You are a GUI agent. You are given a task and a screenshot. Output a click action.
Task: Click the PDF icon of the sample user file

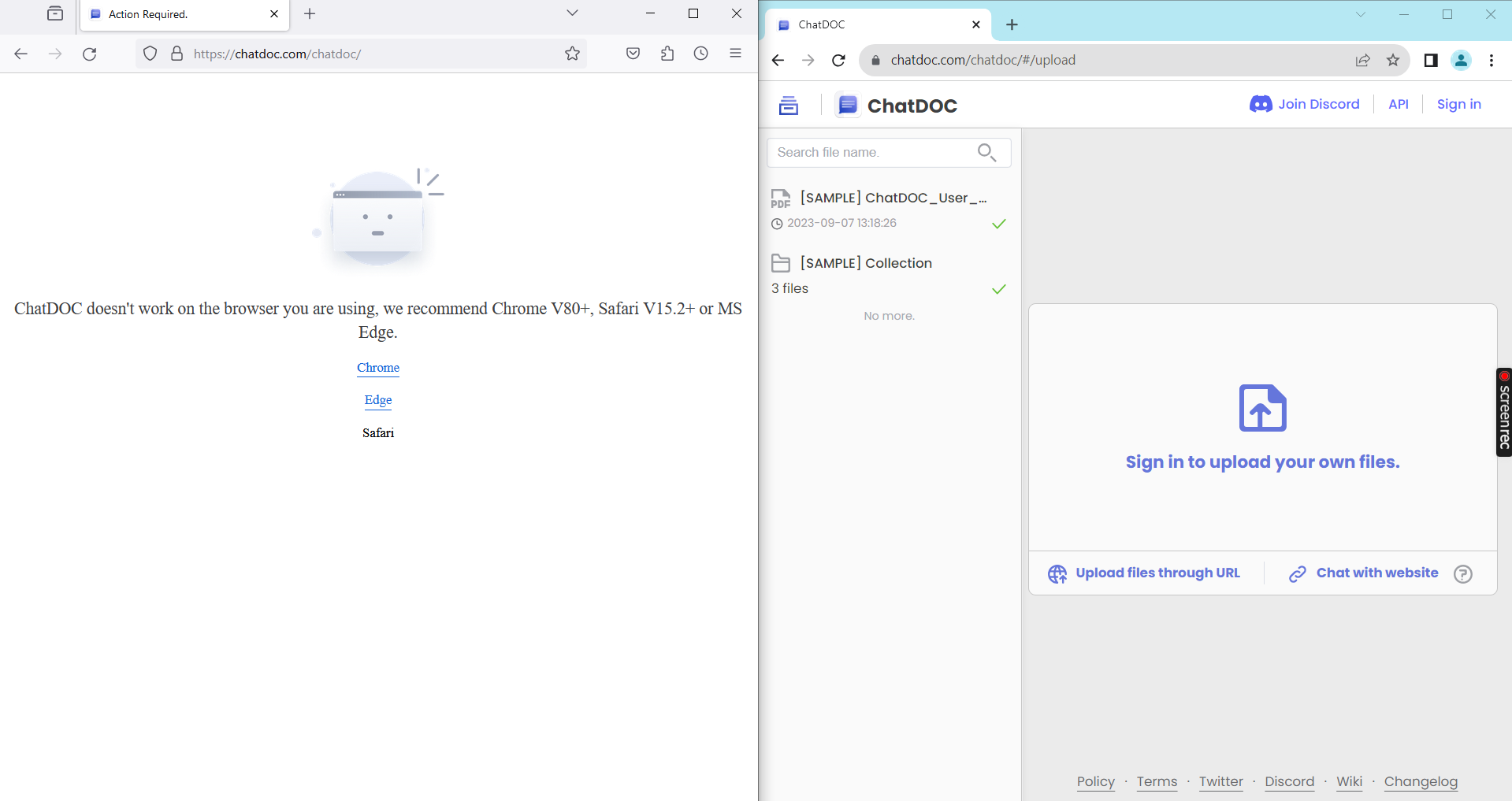coord(781,198)
